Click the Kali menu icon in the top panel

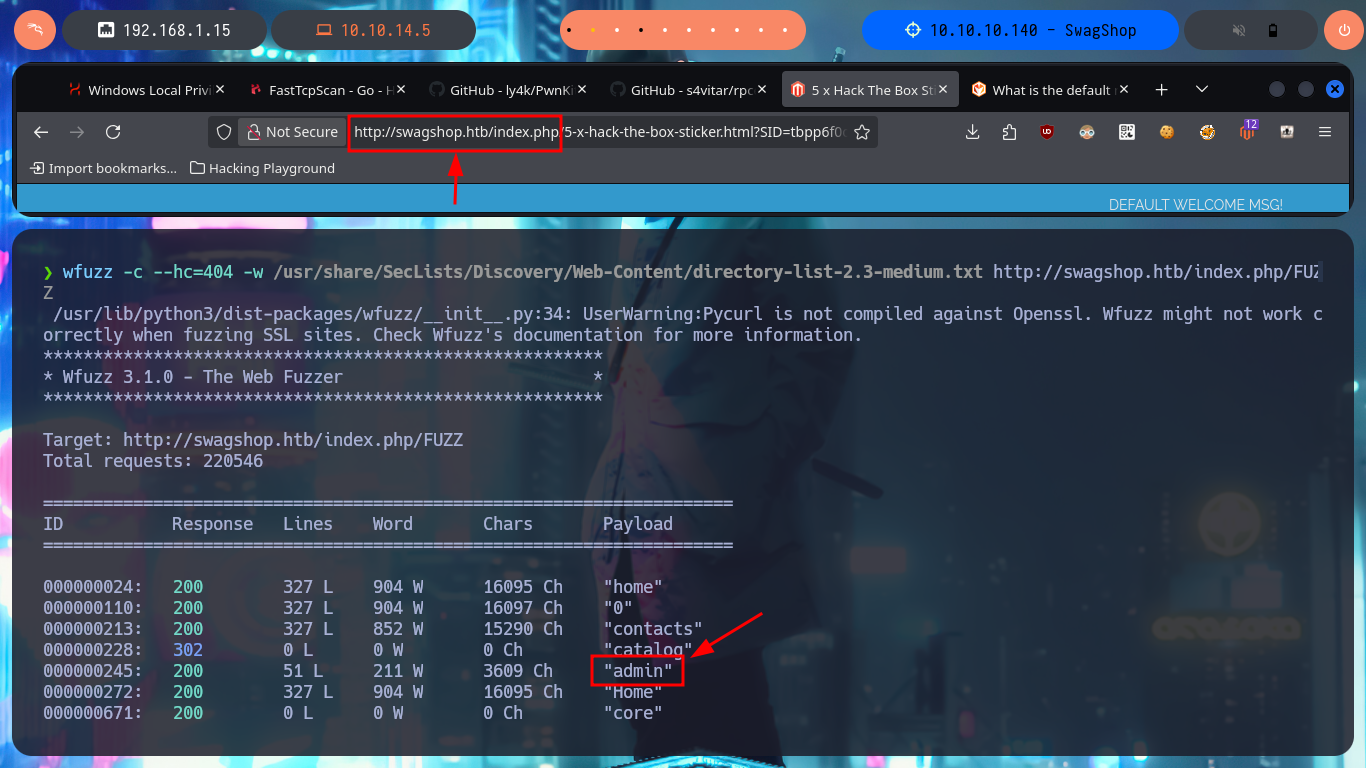point(35,30)
